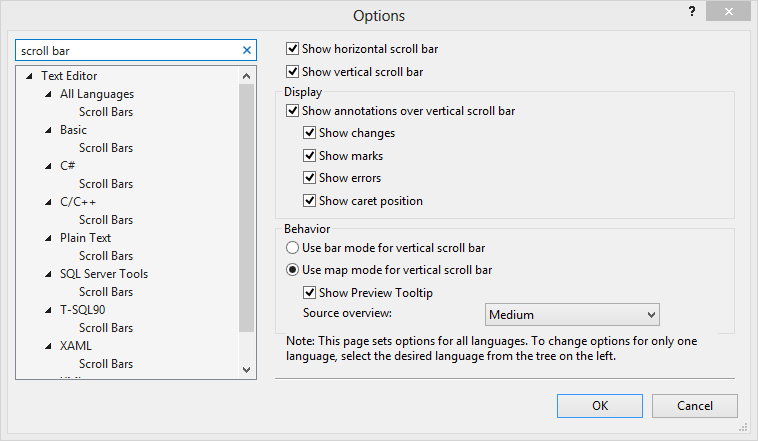This screenshot has width=758, height=441.
Task: Toggle the Show changes checkbox
Action: coord(310,133)
